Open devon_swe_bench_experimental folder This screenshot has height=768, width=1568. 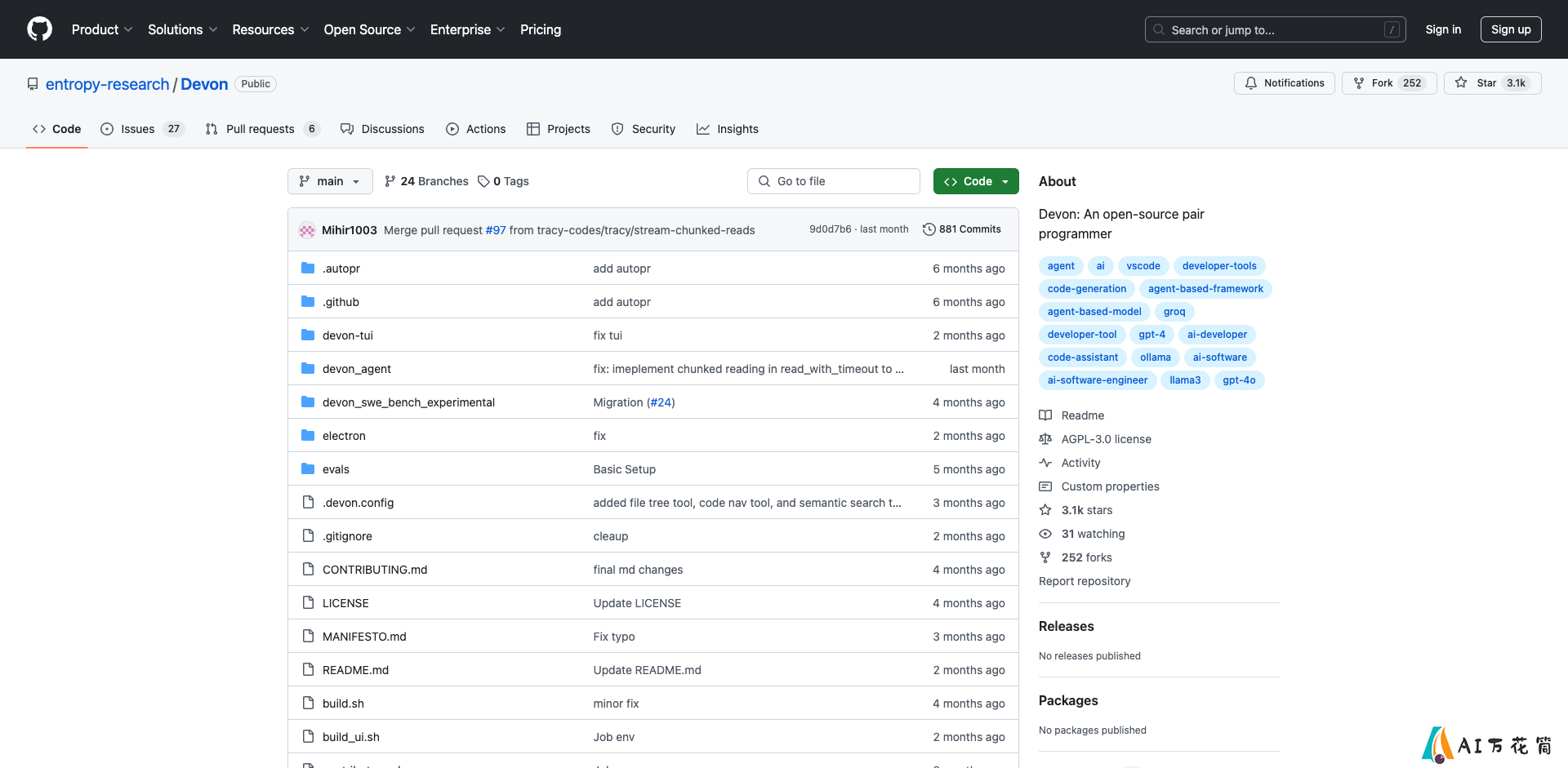point(408,402)
